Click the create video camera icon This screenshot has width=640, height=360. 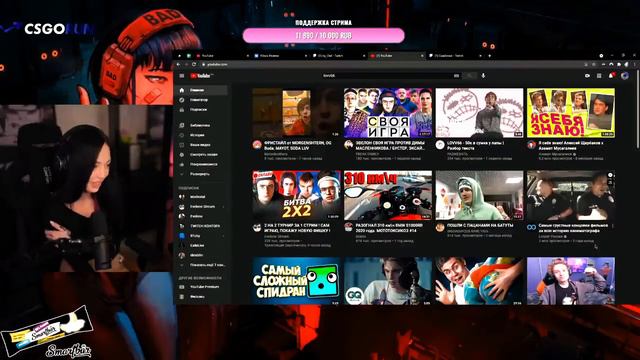587,76
